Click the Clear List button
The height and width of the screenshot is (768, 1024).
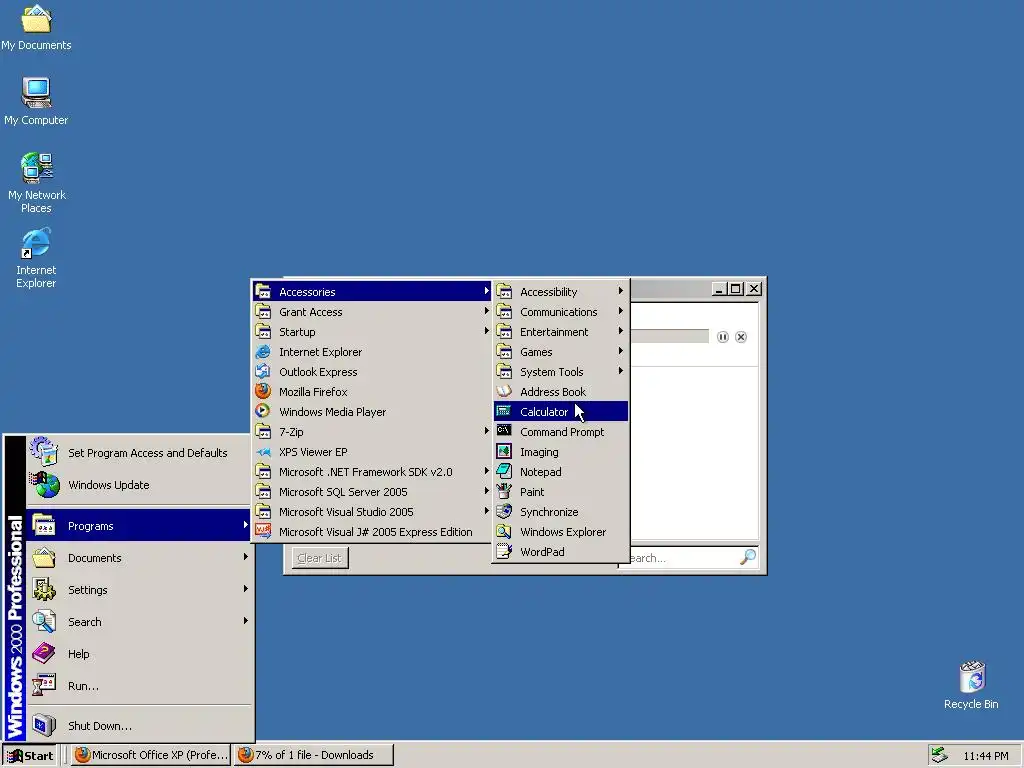[x=319, y=558]
